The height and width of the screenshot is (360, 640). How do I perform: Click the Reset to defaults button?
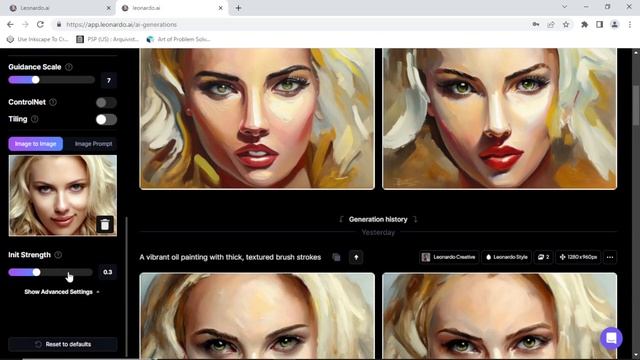coord(63,344)
